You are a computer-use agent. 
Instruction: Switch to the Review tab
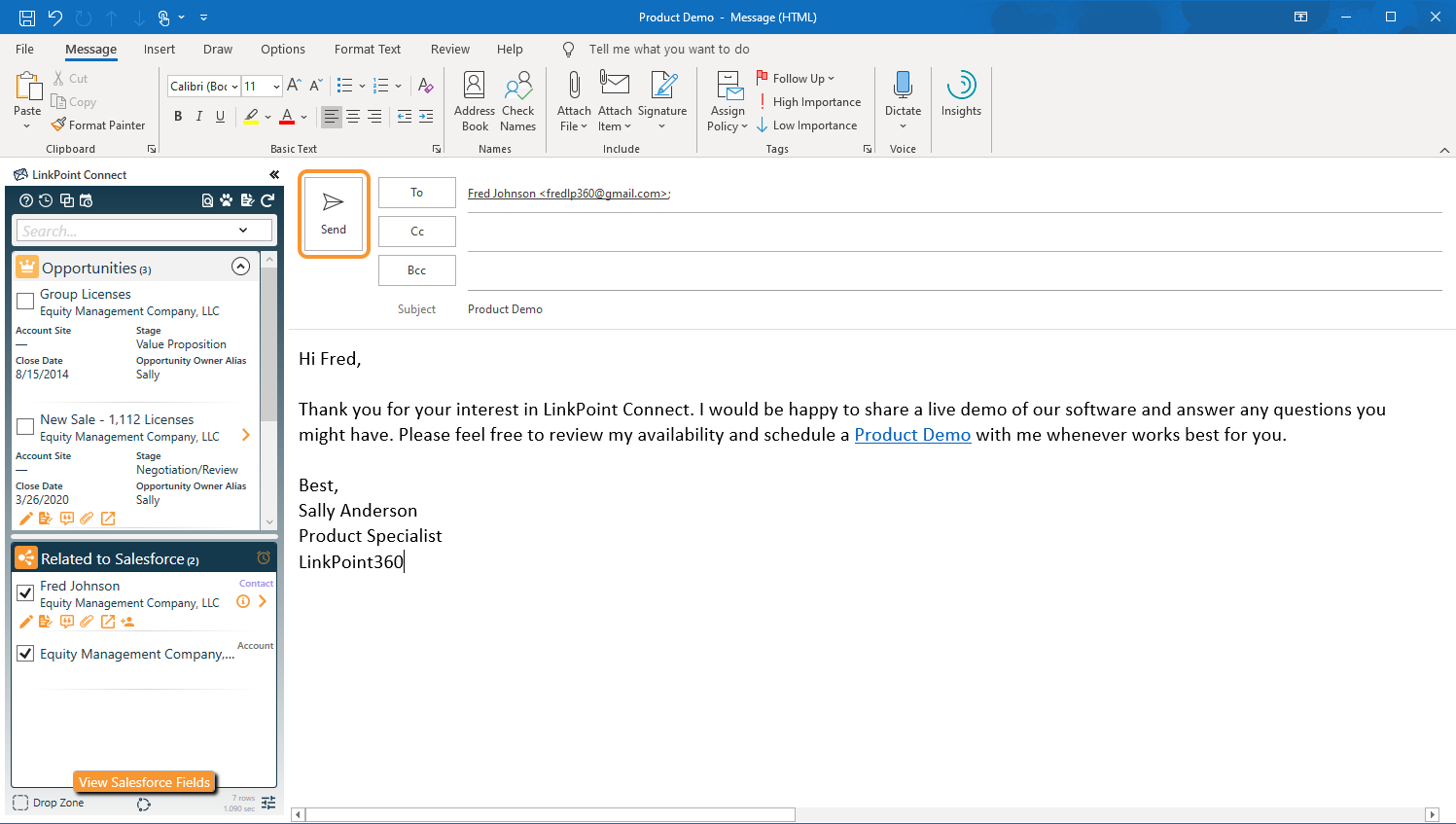450,50
